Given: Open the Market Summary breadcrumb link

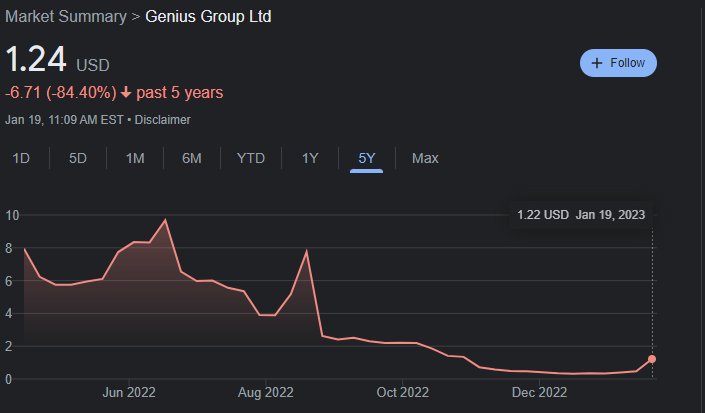Looking at the screenshot, I should pos(66,17).
